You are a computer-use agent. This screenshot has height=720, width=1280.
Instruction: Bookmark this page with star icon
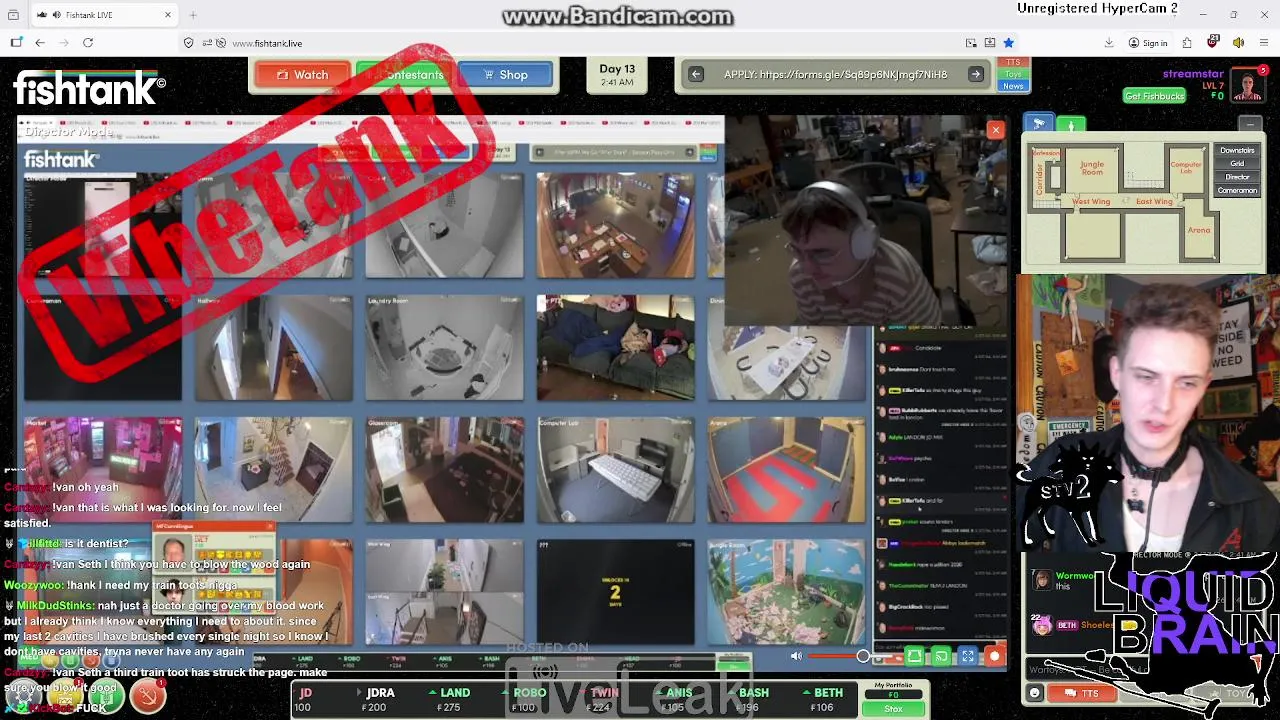(x=1008, y=43)
